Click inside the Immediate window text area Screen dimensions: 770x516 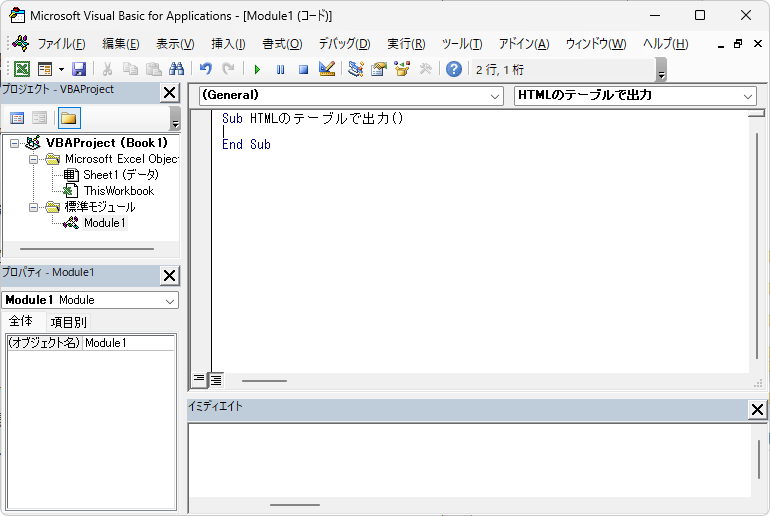(x=470, y=461)
